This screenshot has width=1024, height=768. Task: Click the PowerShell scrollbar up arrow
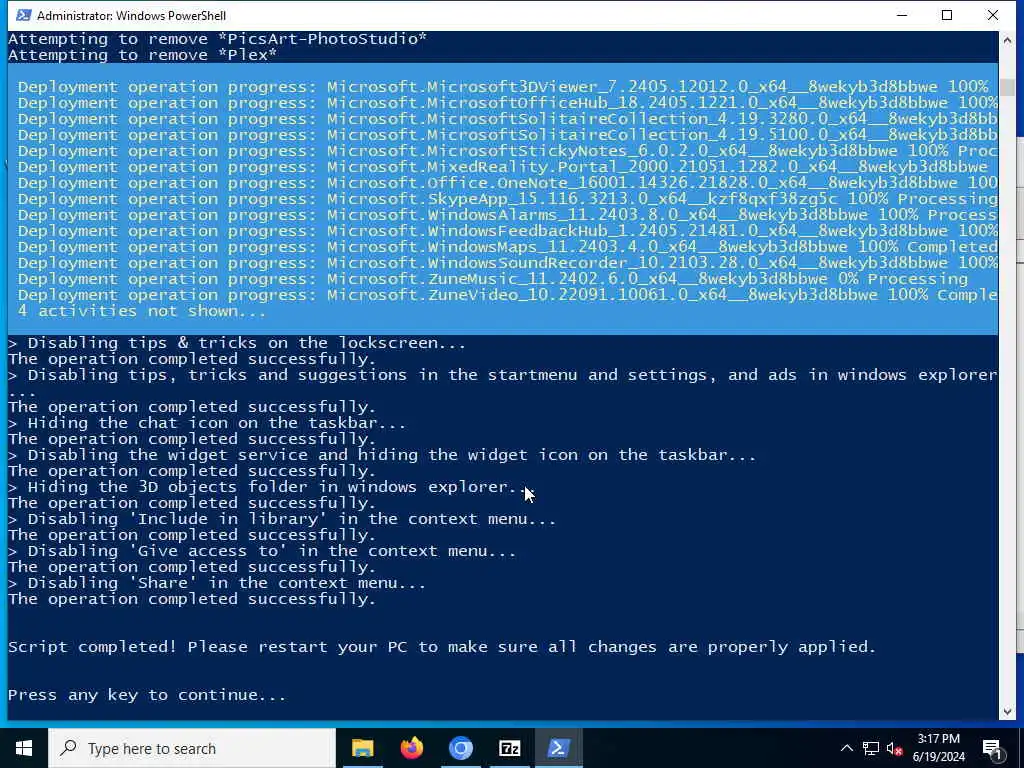tap(1006, 40)
